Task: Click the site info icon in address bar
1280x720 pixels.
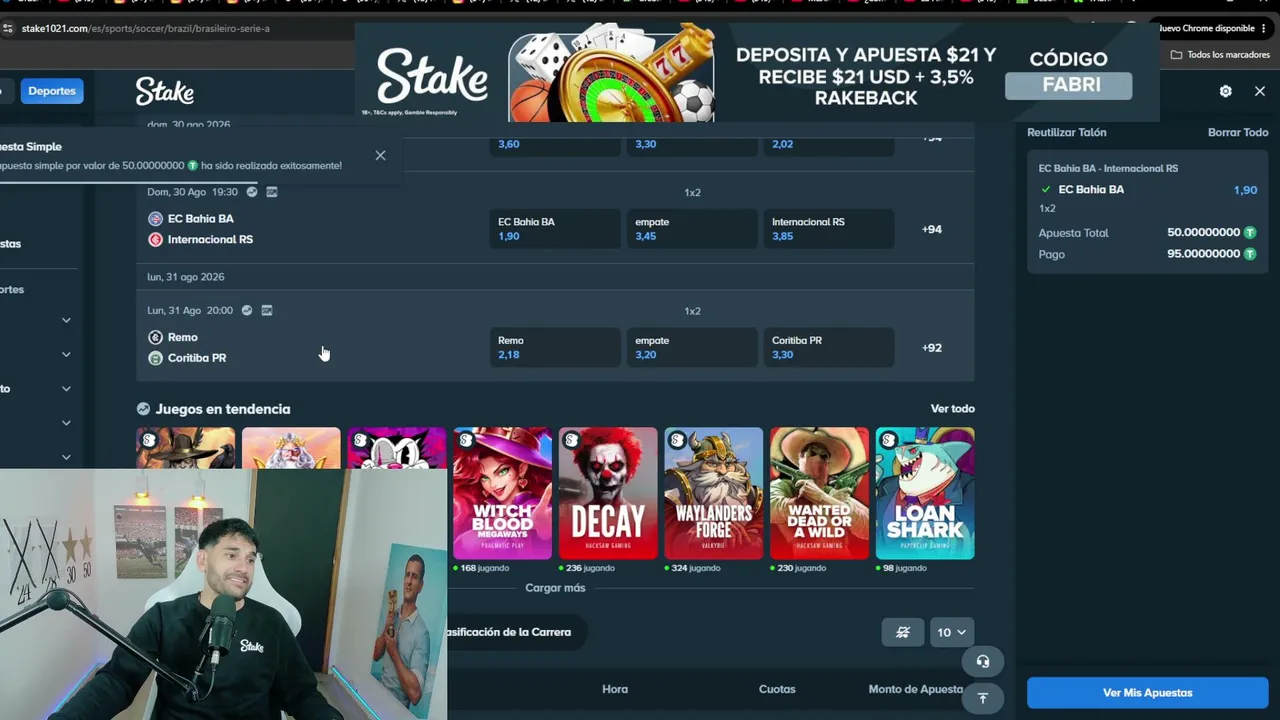Action: (8, 28)
